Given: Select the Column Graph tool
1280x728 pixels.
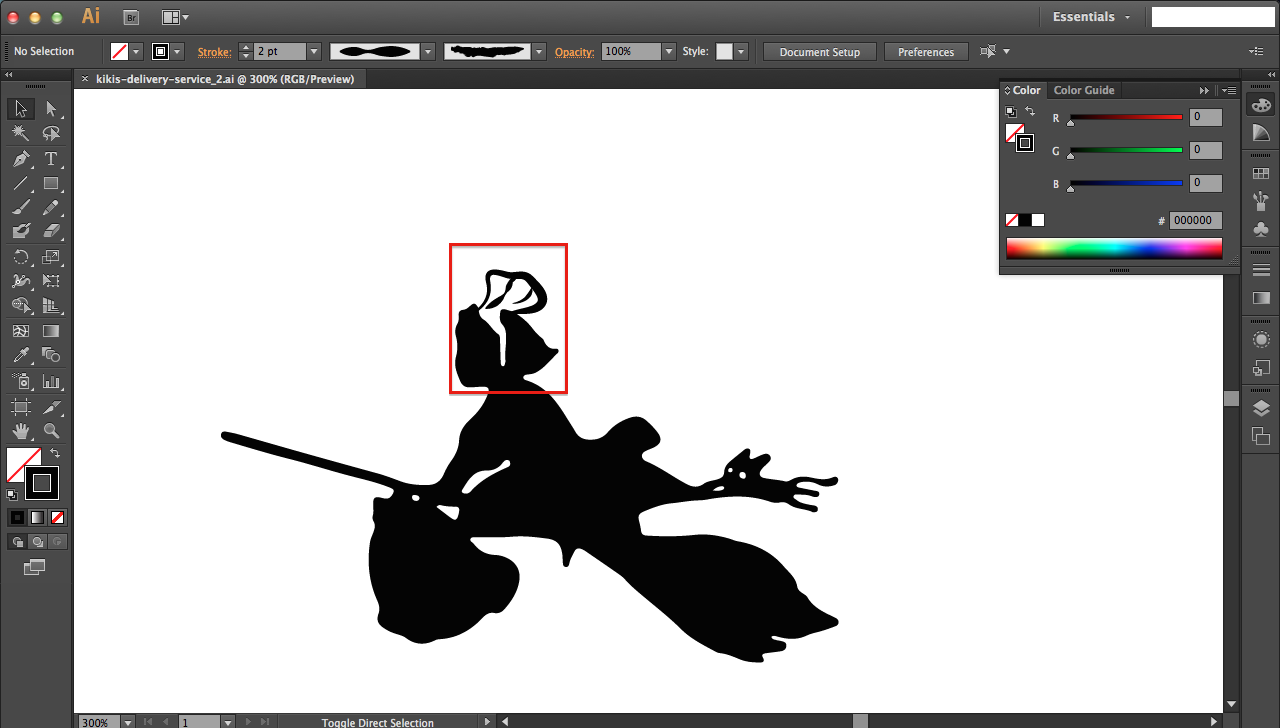Looking at the screenshot, I should point(51,381).
